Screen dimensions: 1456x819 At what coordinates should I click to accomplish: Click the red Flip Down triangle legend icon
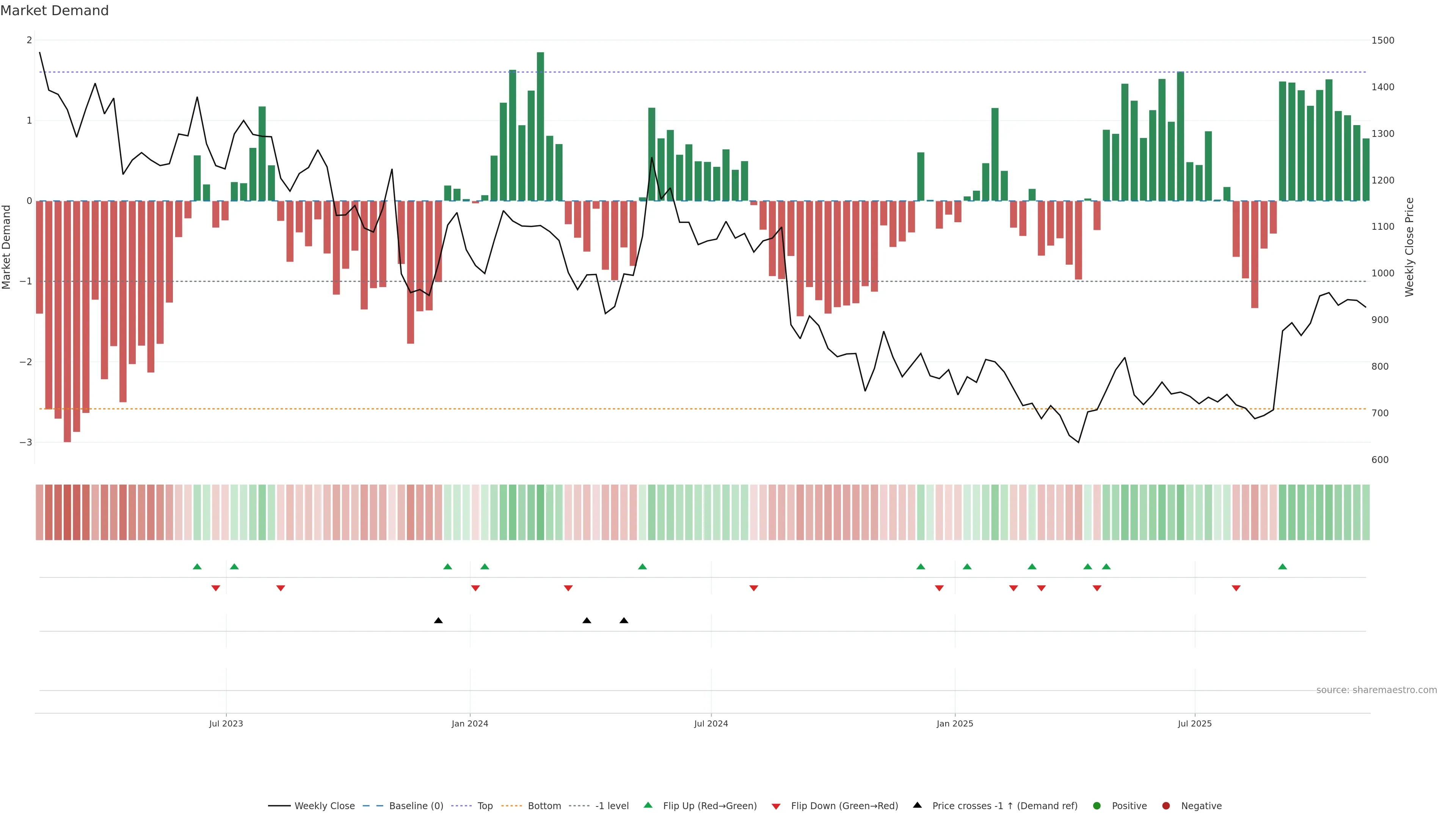coord(776,806)
